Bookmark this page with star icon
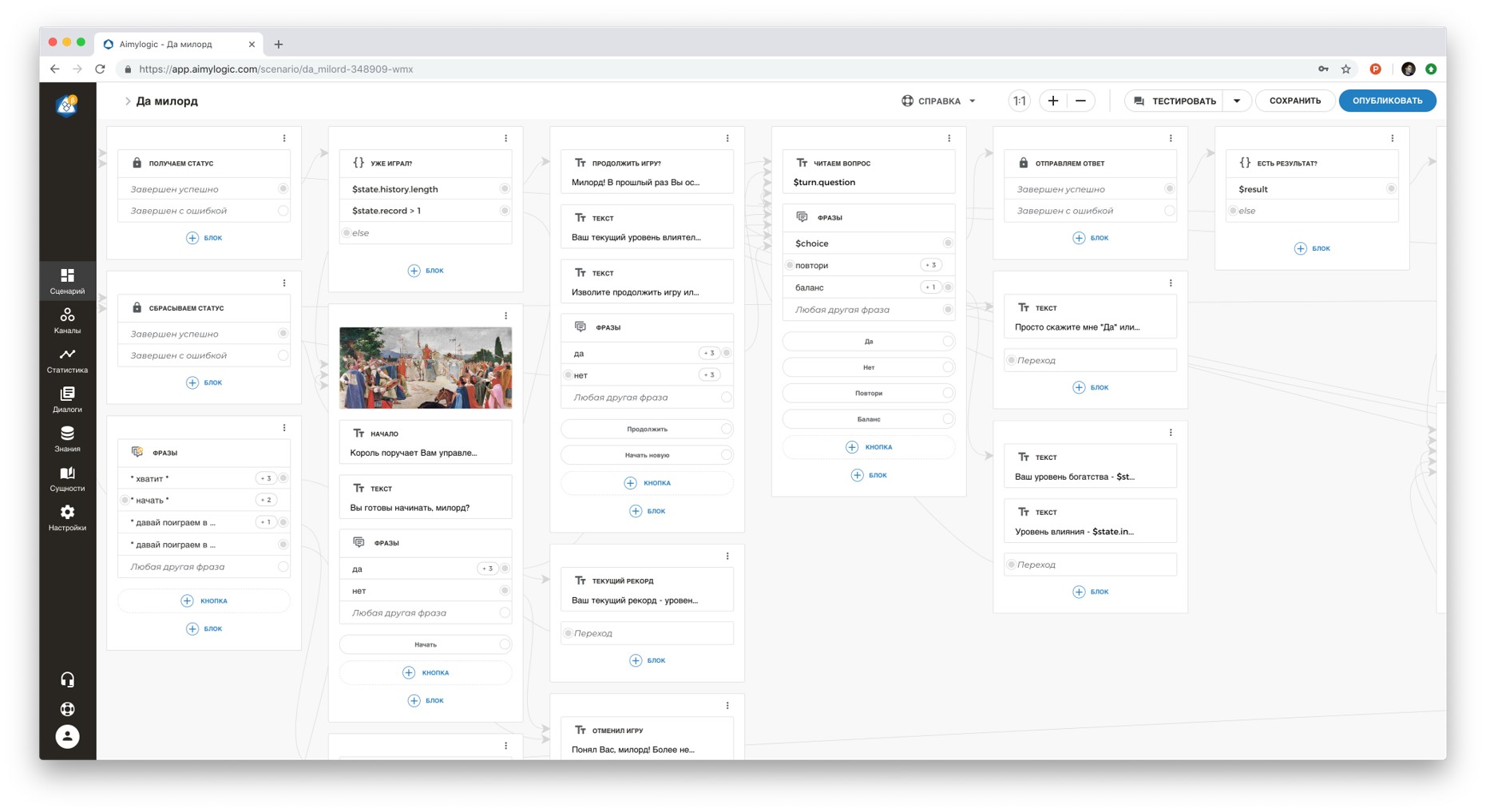Image resolution: width=1486 pixels, height=812 pixels. click(x=1346, y=69)
